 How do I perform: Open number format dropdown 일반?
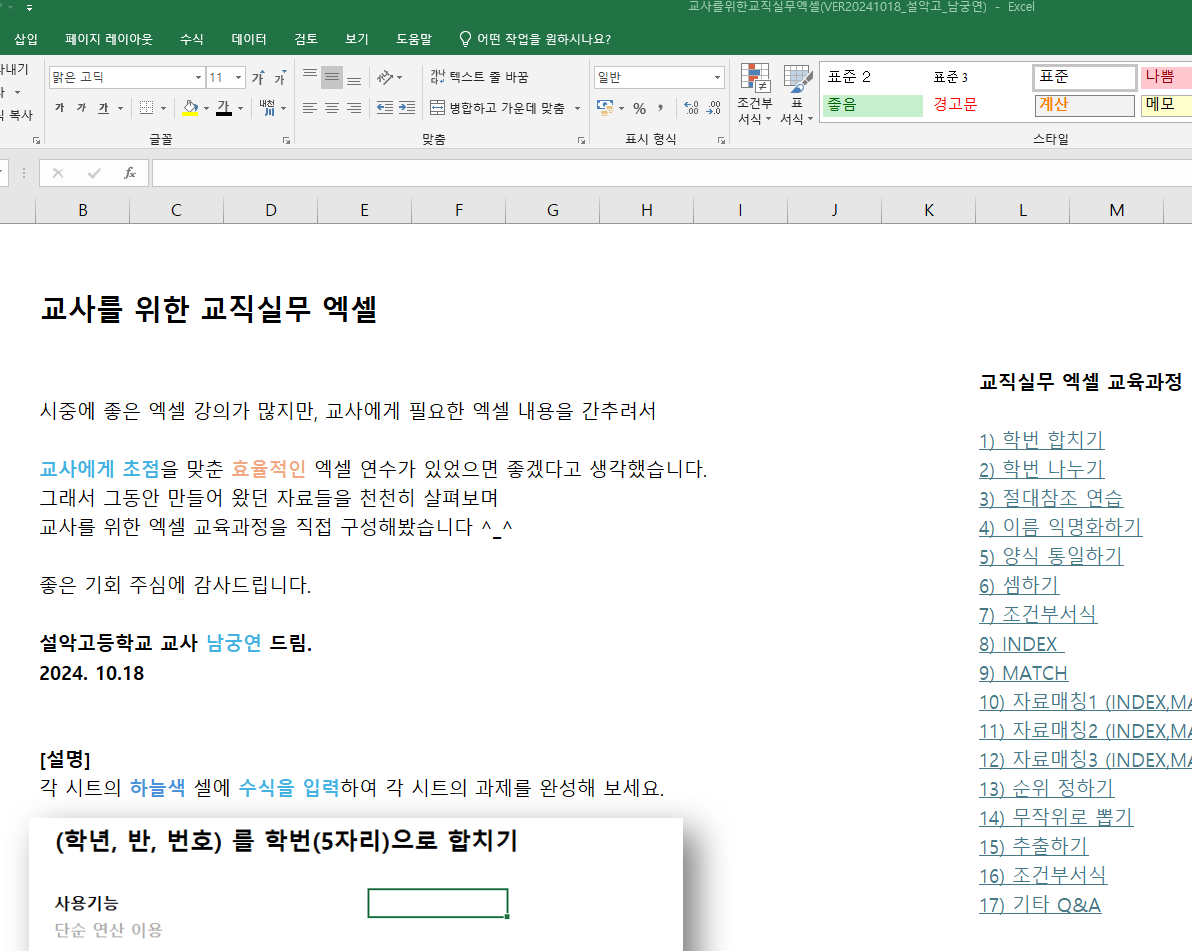click(x=658, y=78)
